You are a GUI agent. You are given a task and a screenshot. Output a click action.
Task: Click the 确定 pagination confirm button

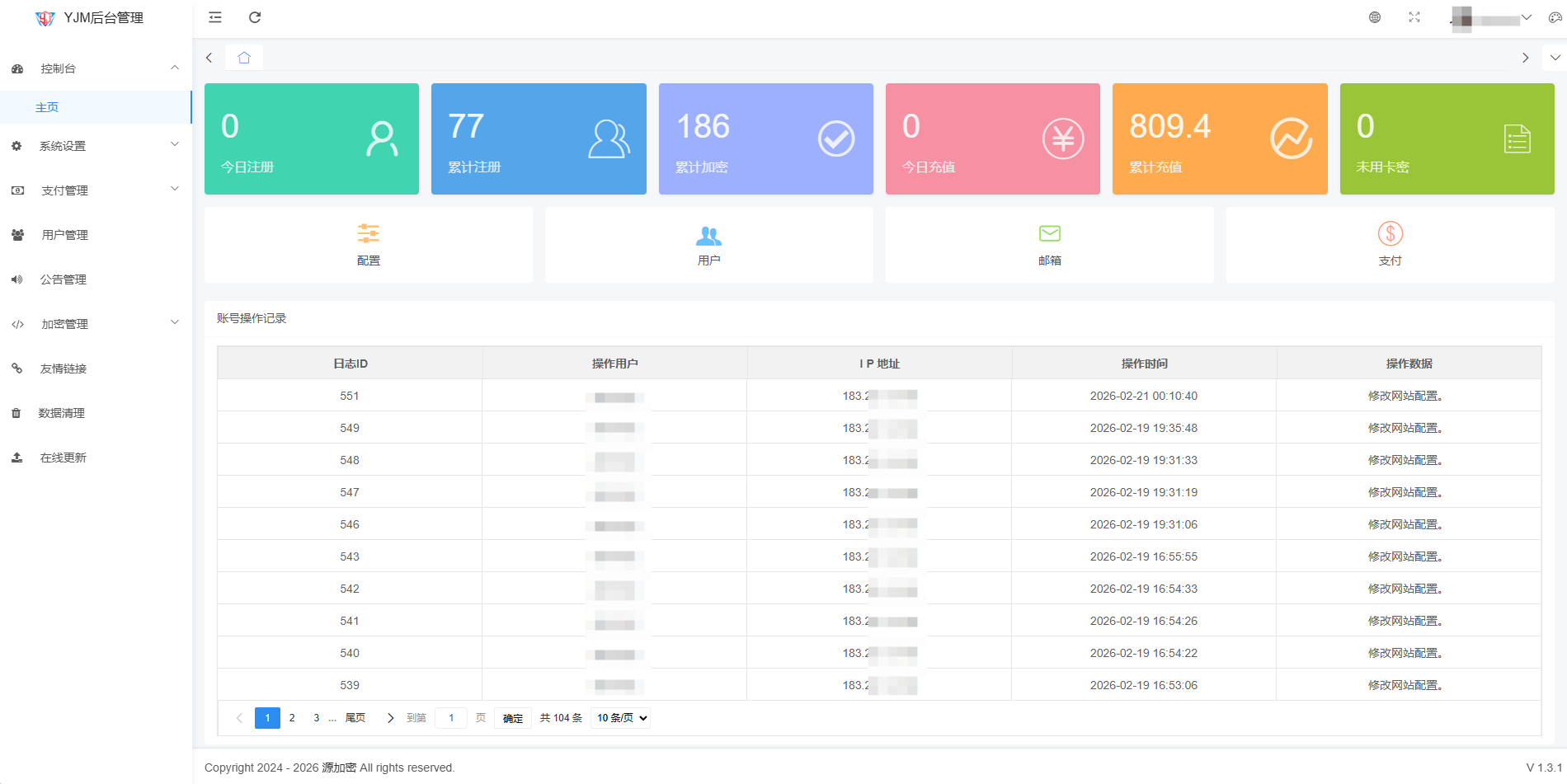(513, 718)
